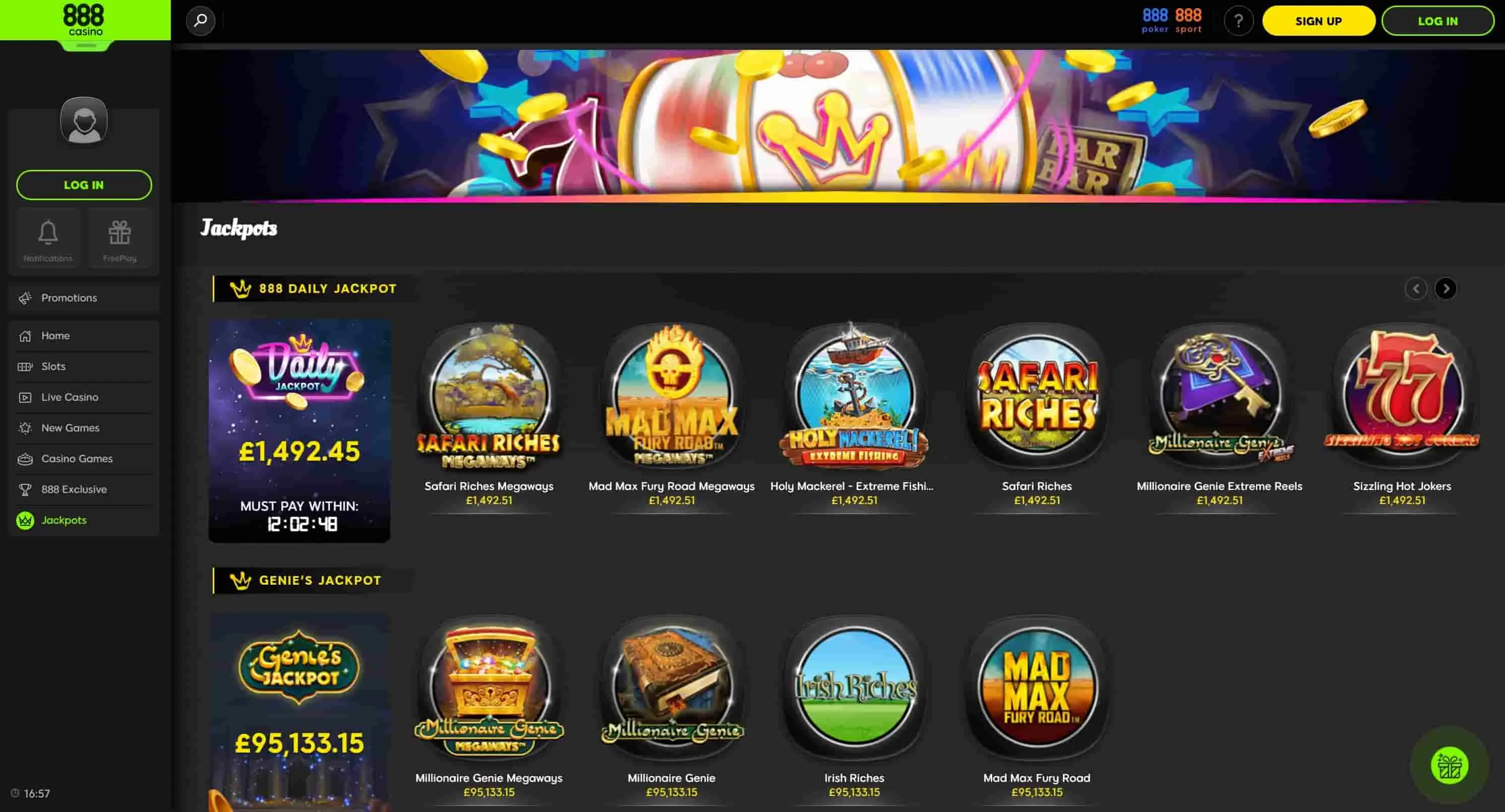Click the help question mark icon
Screen dimensions: 1505x812
[x=1238, y=21]
